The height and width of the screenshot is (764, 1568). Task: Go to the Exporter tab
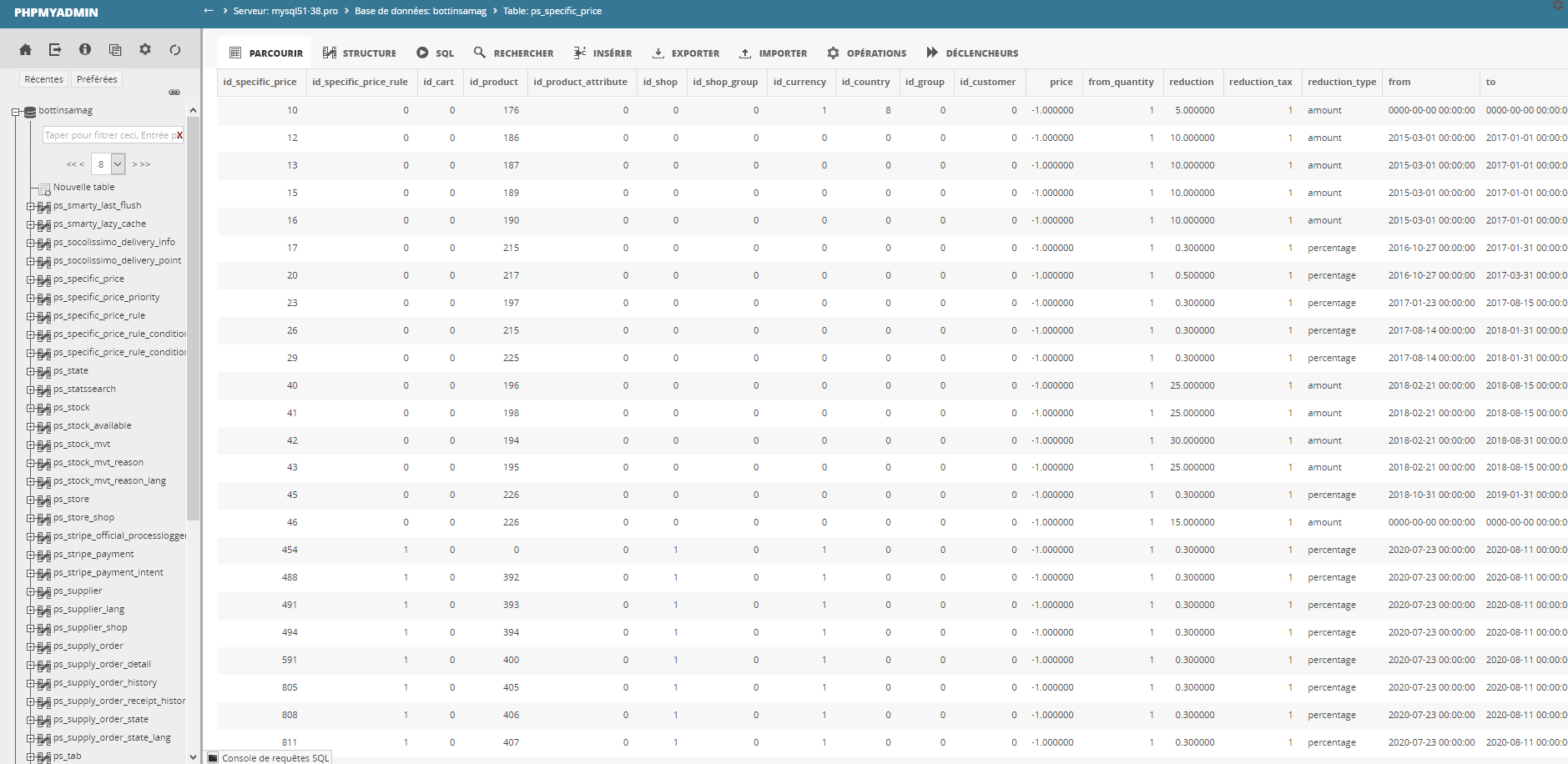(x=685, y=53)
